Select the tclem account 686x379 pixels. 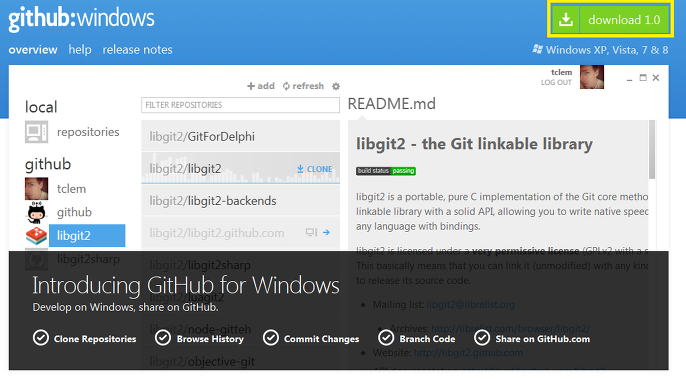tap(71, 189)
